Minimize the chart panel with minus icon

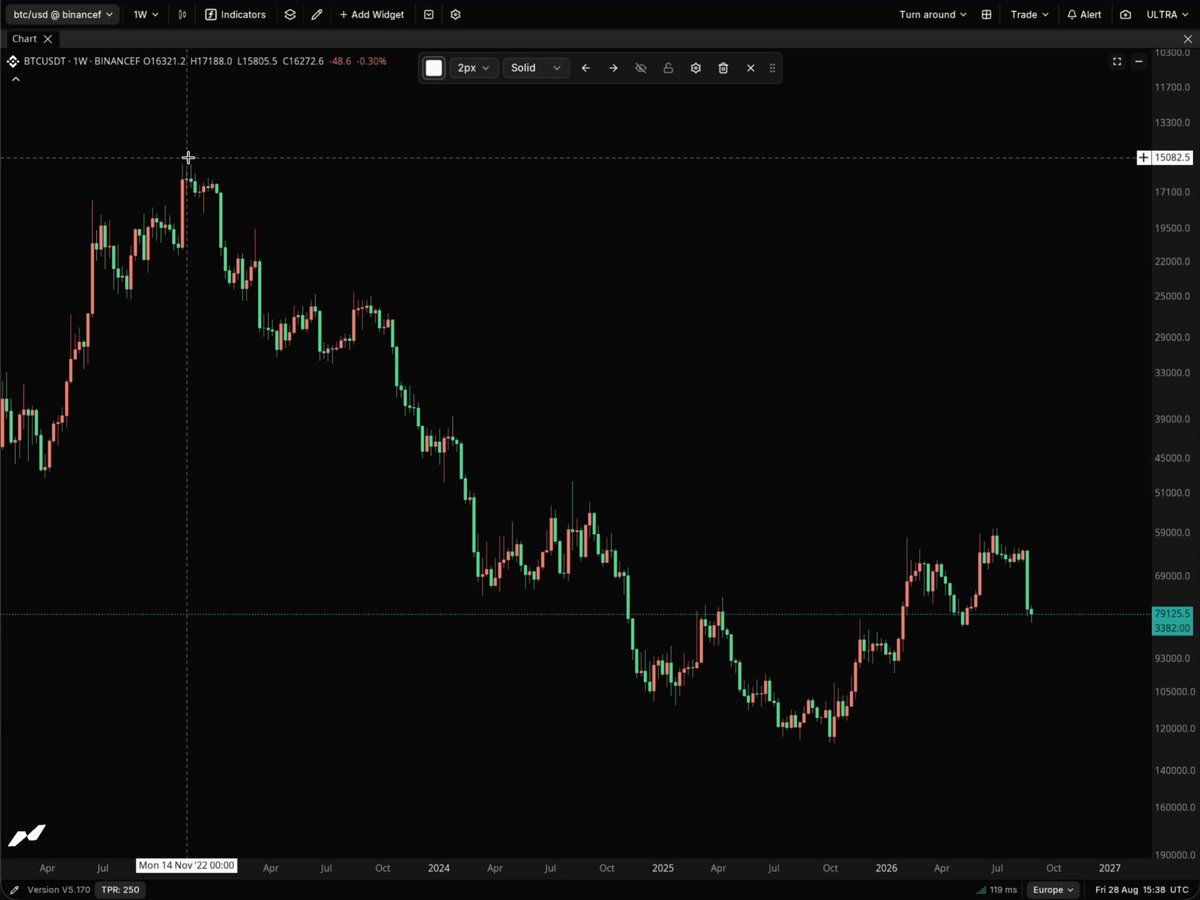pos(1139,61)
